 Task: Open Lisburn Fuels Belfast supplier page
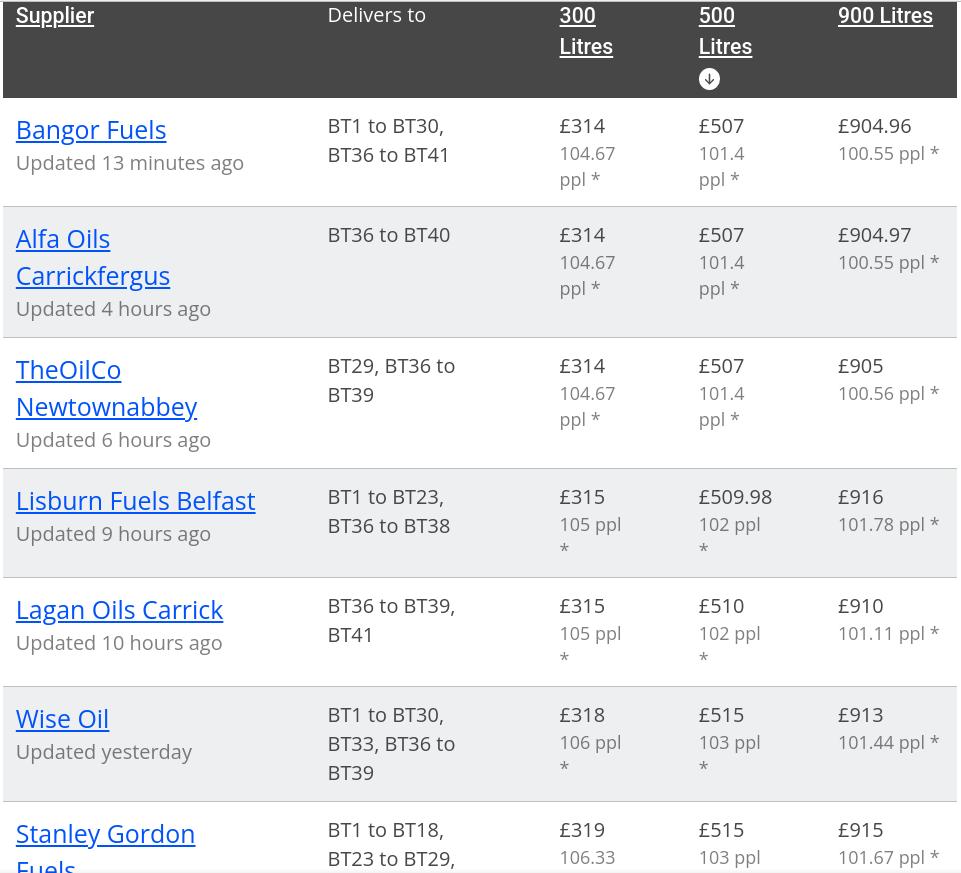(135, 501)
